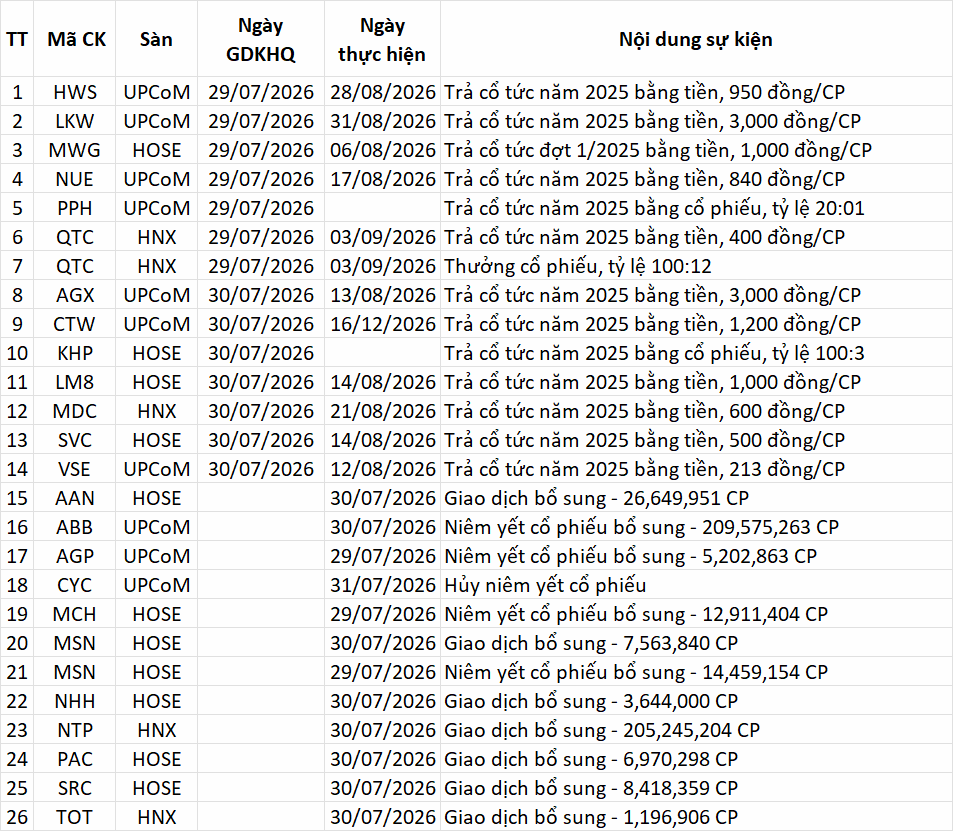Screen dimensions: 953x831
Task: Select the empty execution date cell for PPH
Action: click(x=383, y=208)
